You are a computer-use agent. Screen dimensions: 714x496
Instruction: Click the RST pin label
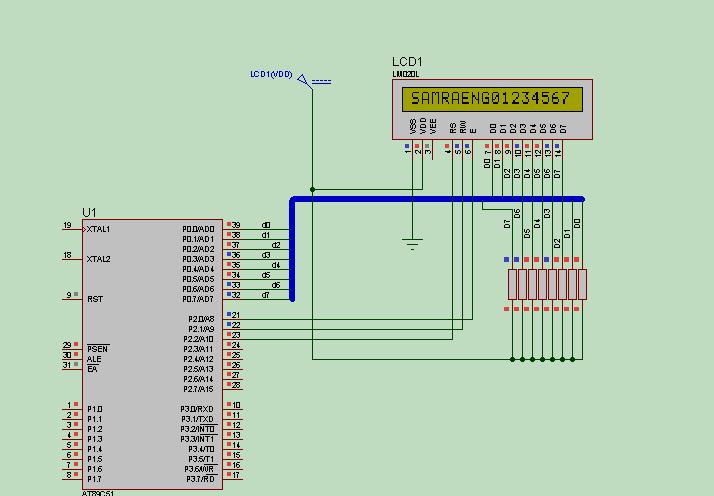pos(95,299)
